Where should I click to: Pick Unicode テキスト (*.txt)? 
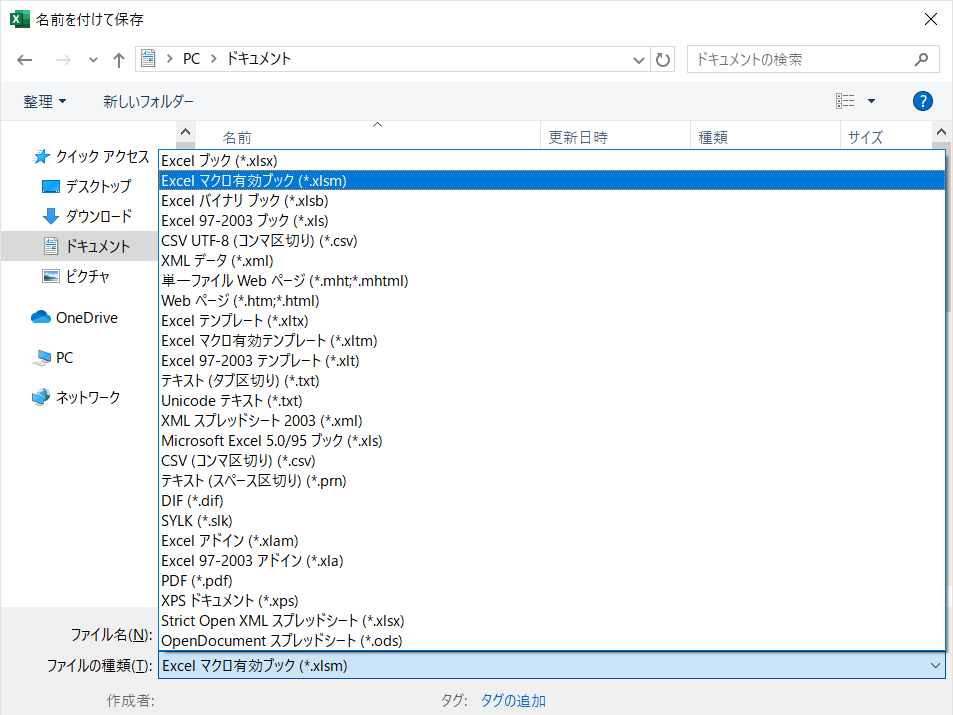552,401
